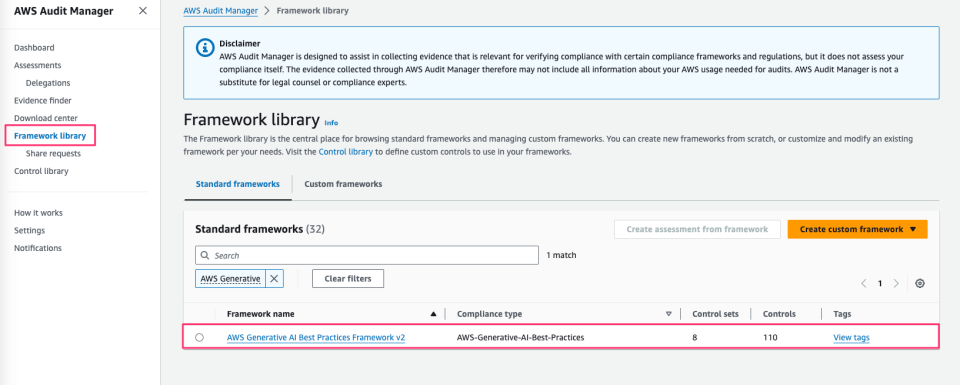This screenshot has width=960, height=385.
Task: Click the disclaimer info icon
Action: (x=204, y=48)
